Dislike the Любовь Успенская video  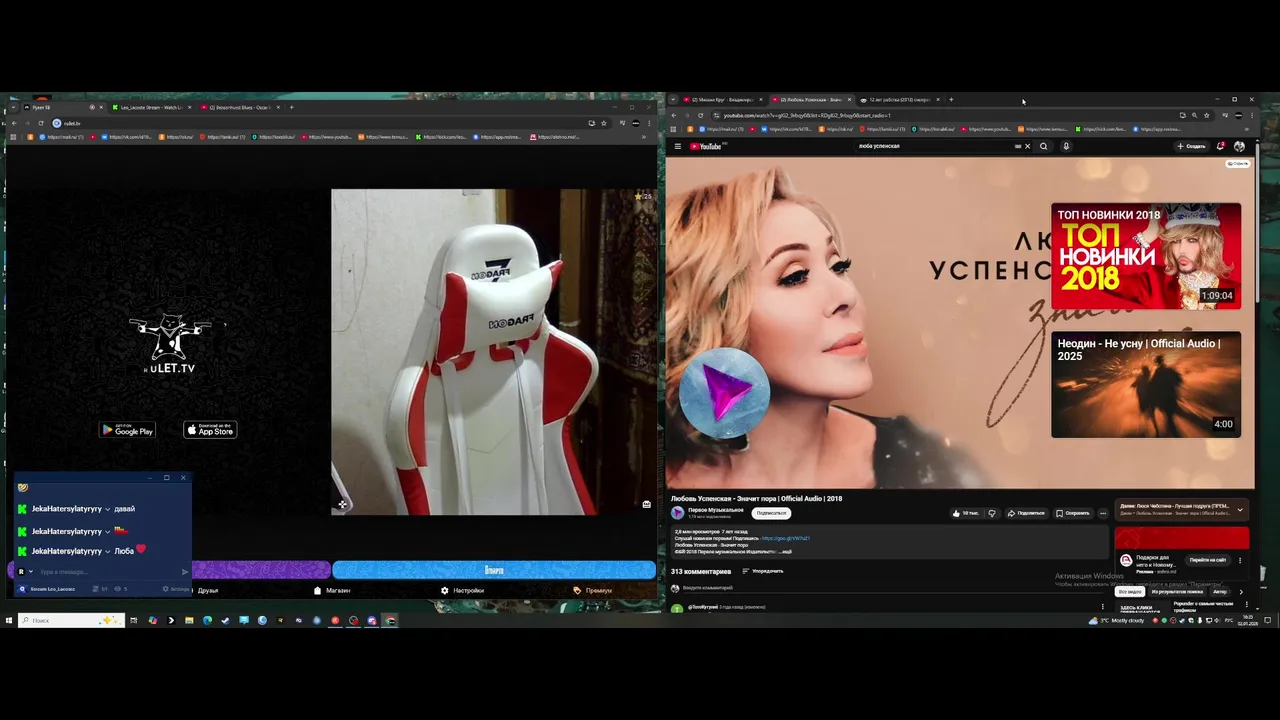click(992, 513)
